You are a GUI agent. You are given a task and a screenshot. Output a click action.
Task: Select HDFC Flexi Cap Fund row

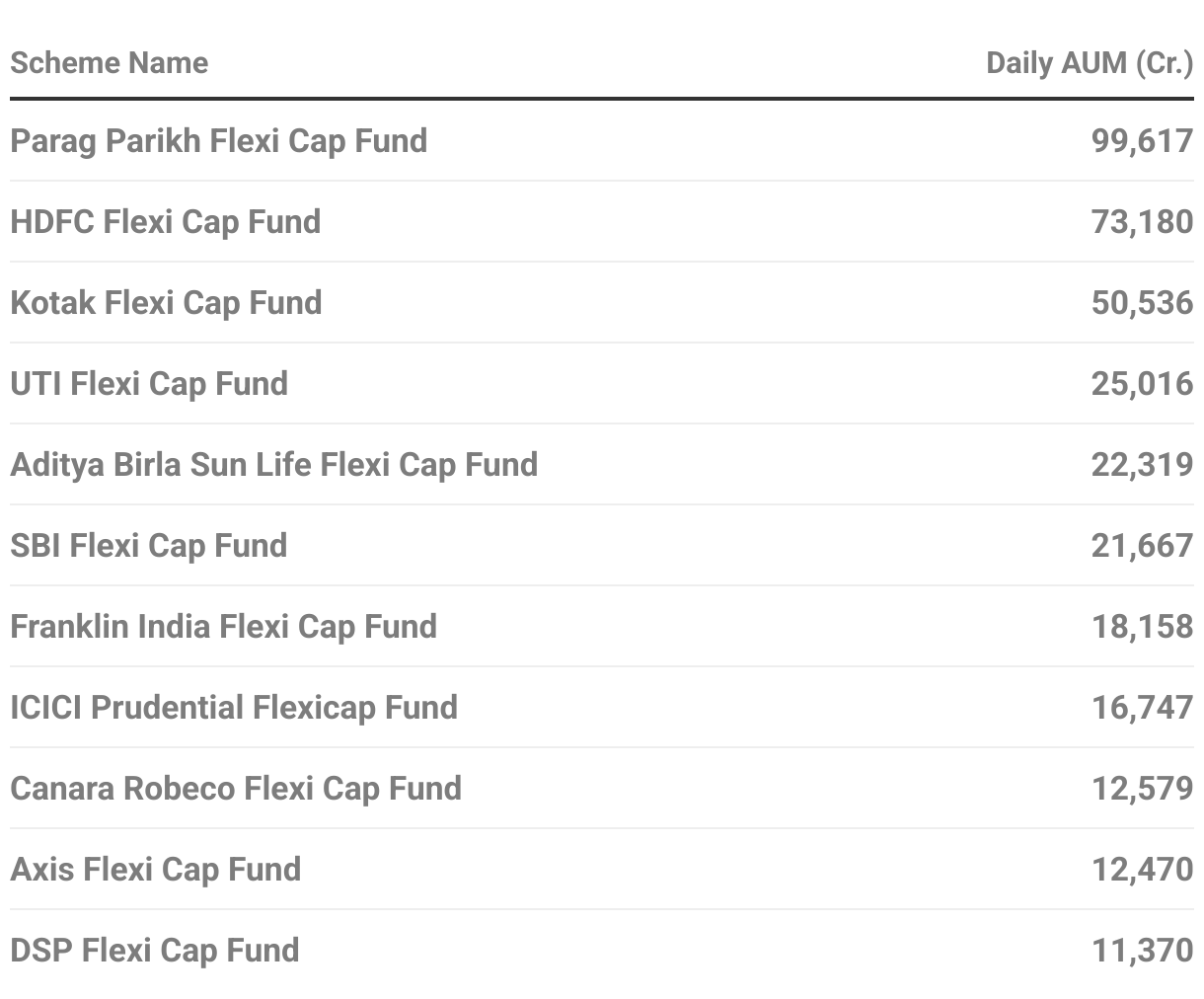tap(165, 222)
